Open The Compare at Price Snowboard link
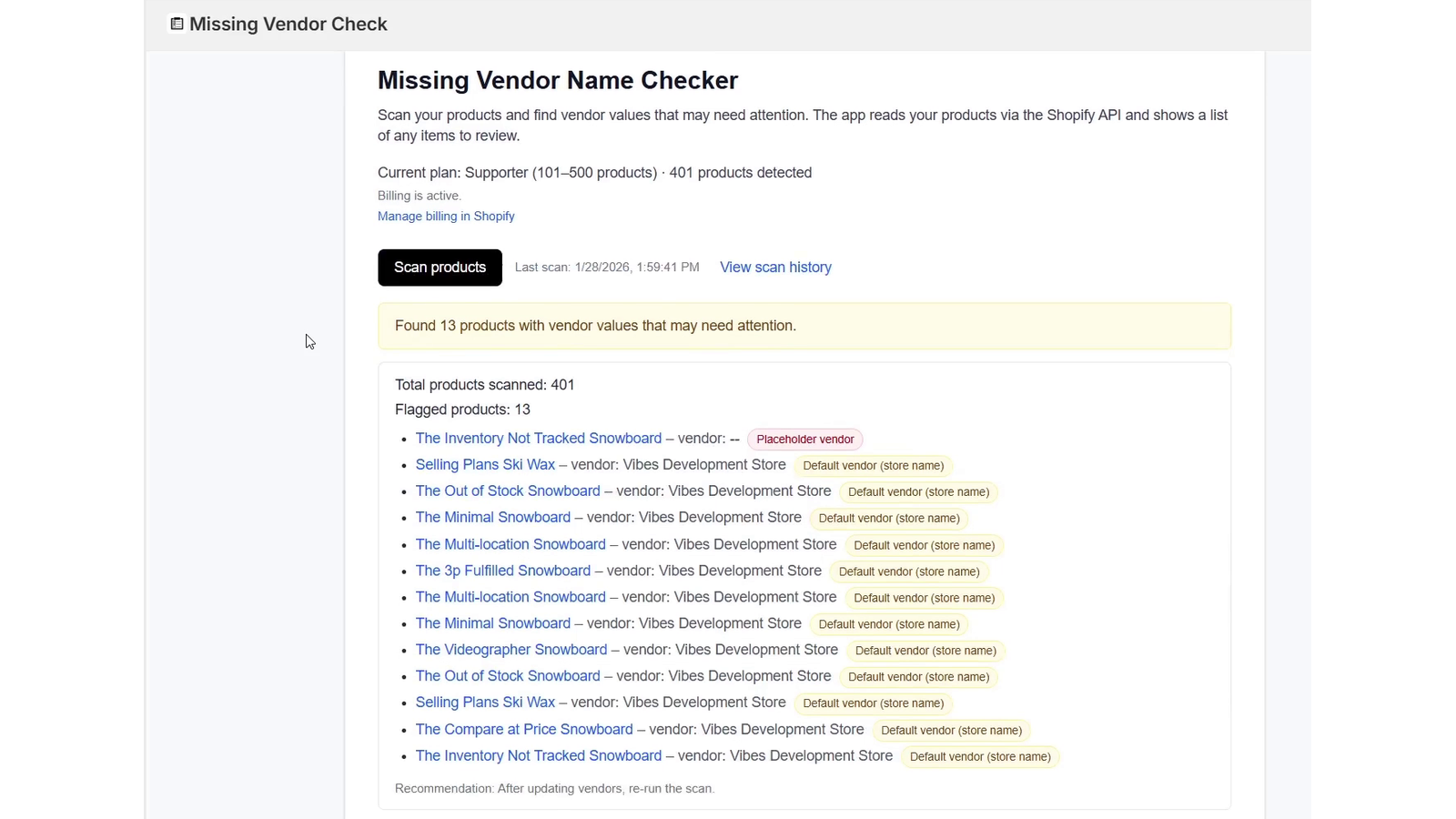Screen dimensions: 1456x819 click(x=523, y=730)
